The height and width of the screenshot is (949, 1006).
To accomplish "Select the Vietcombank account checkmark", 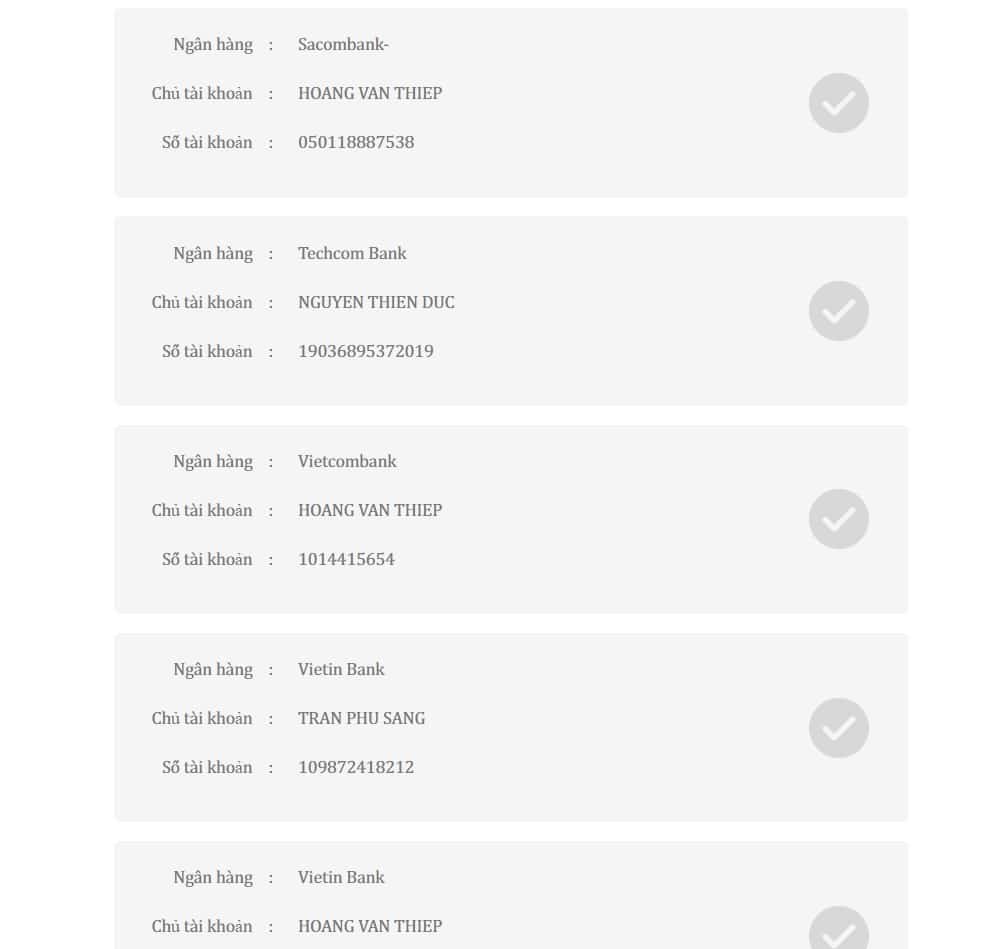I will pyautogui.click(x=839, y=519).
